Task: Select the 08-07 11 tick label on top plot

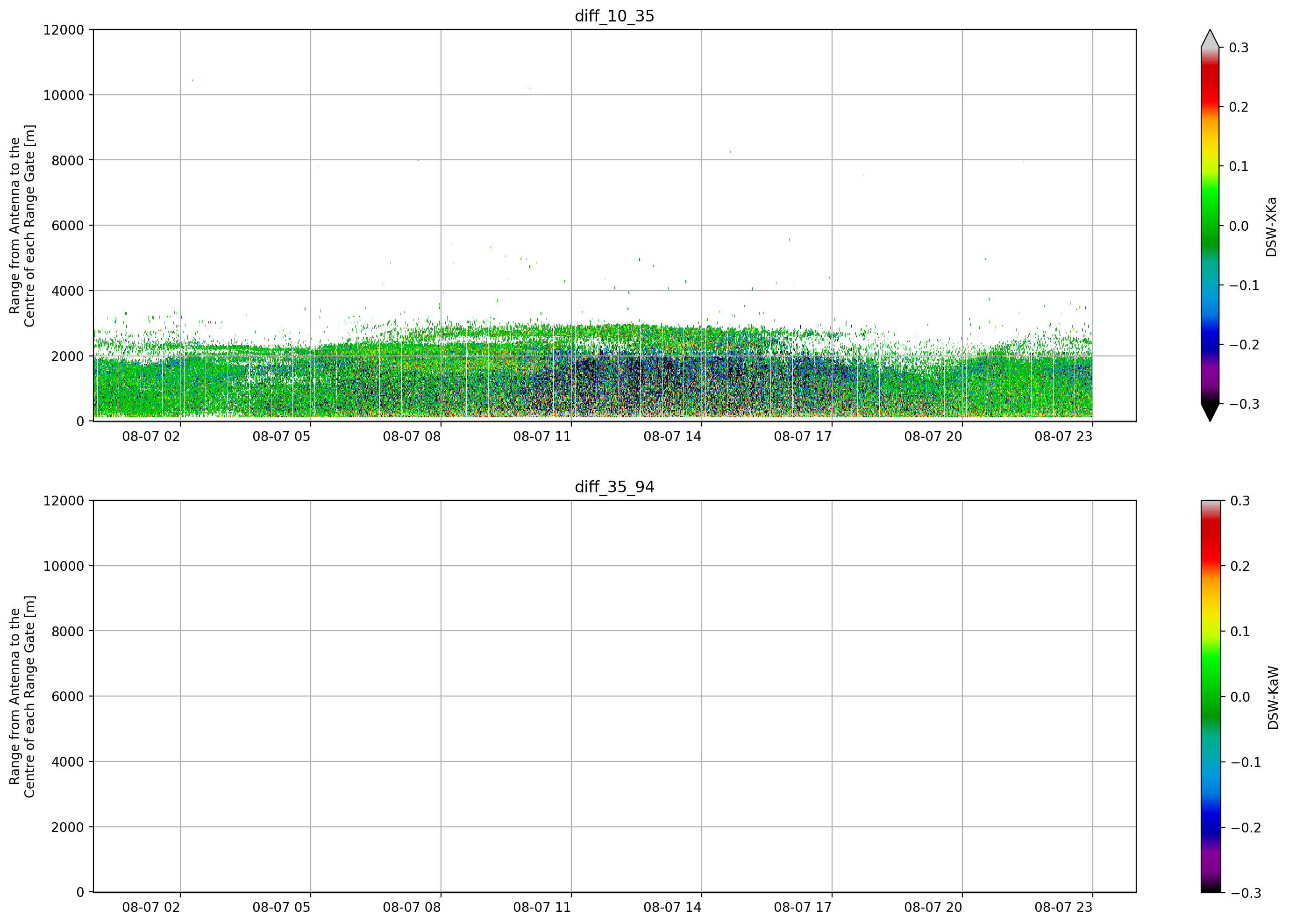Action: pyautogui.click(x=541, y=436)
